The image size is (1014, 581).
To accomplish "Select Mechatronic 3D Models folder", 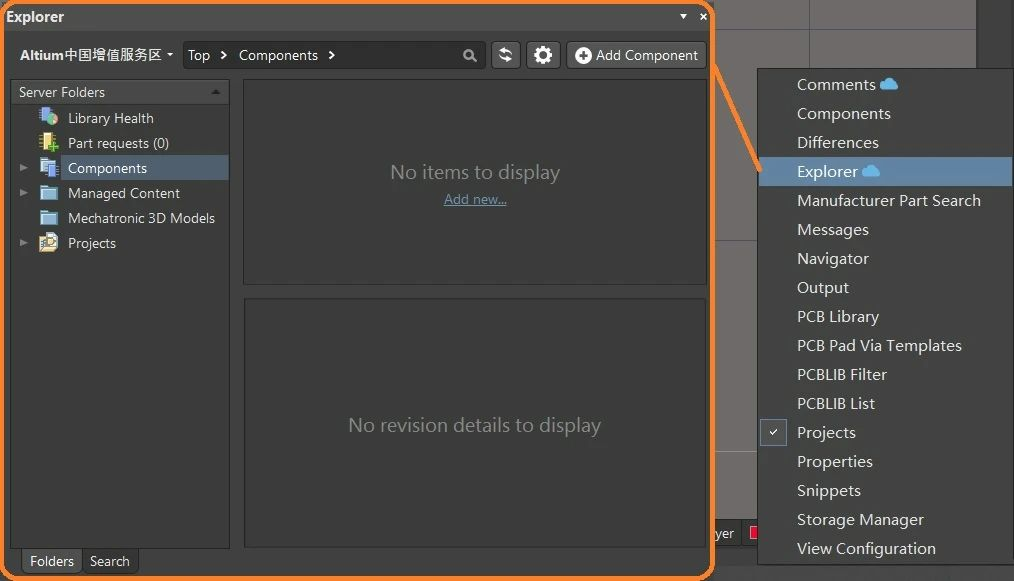I will coord(141,218).
